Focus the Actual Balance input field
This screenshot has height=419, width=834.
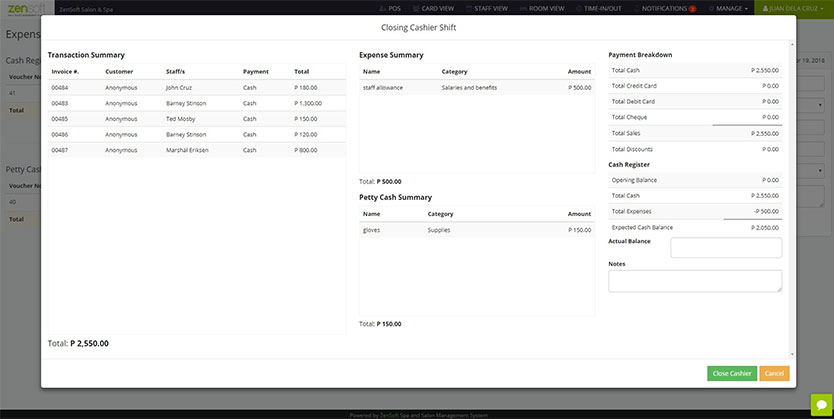726,248
